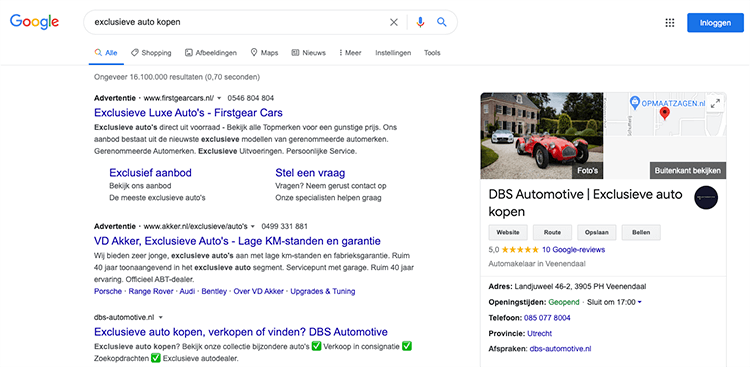Screen dimensions: 750x367
Task: Click the 0546 804 804 phone number
Action: point(251,98)
